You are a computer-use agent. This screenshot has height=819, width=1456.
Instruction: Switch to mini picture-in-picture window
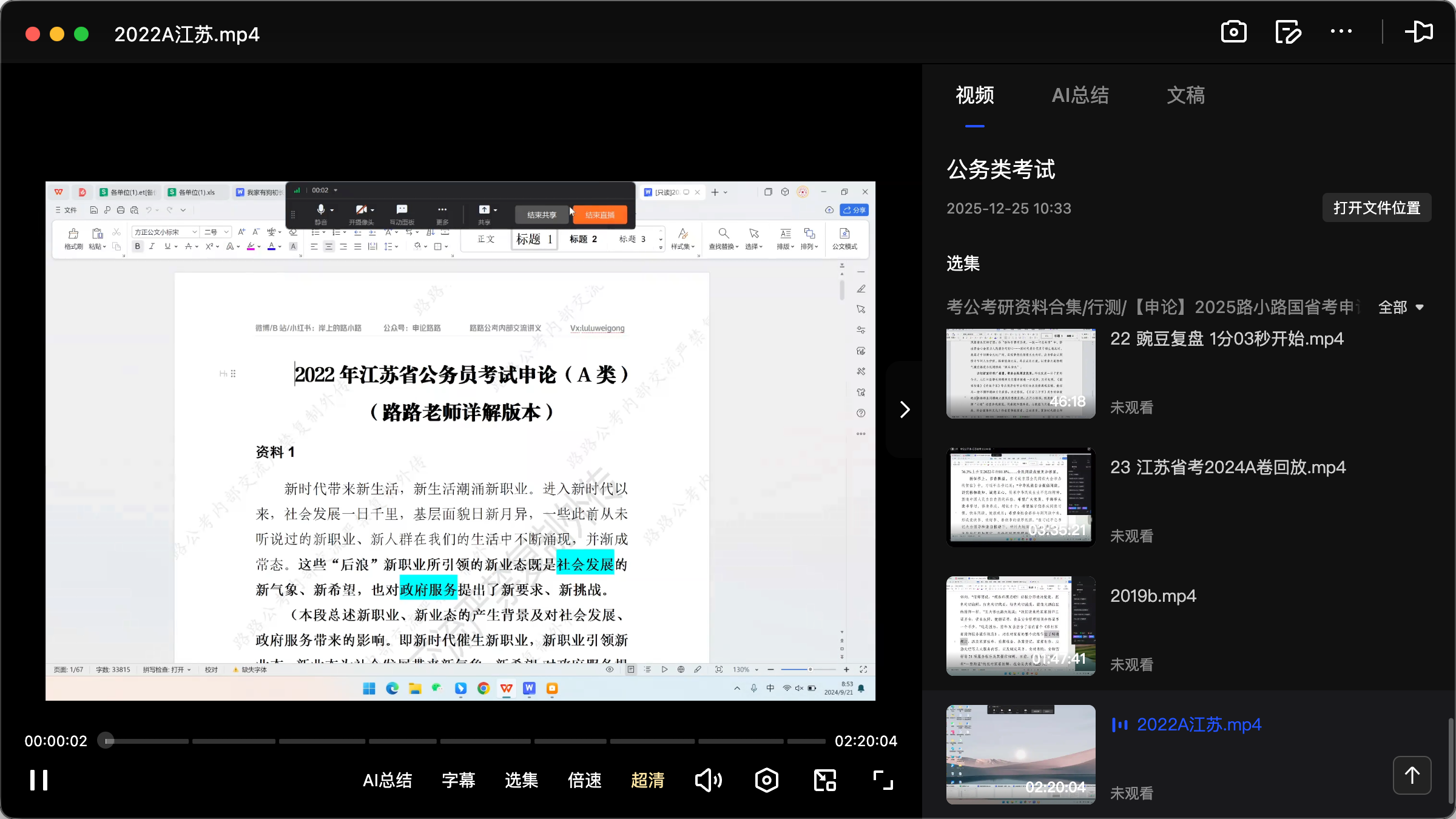pos(824,780)
